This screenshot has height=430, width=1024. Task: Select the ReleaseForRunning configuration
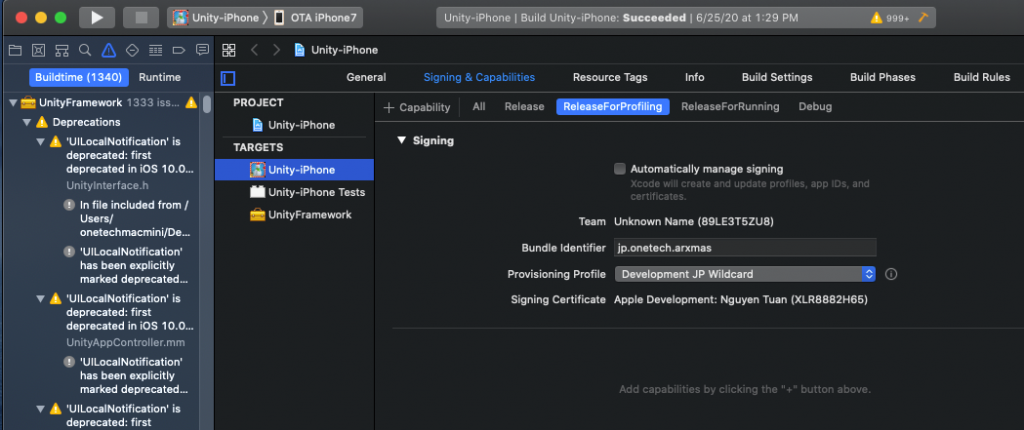pos(730,107)
